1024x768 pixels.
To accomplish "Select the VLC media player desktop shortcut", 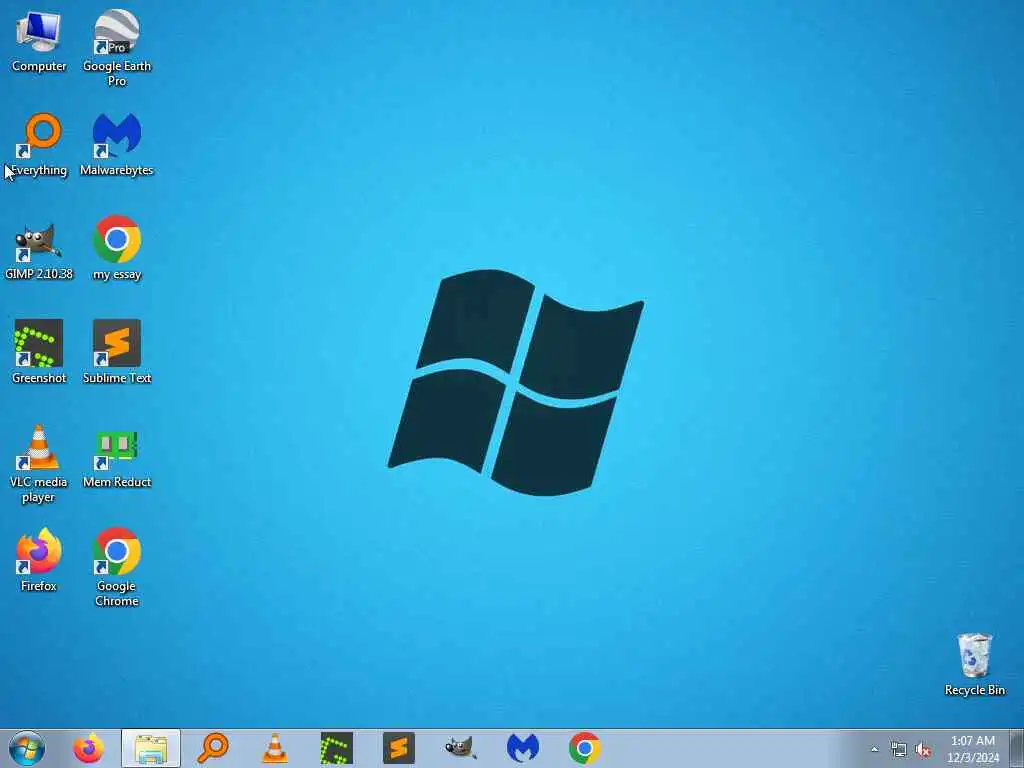I will coord(39,464).
